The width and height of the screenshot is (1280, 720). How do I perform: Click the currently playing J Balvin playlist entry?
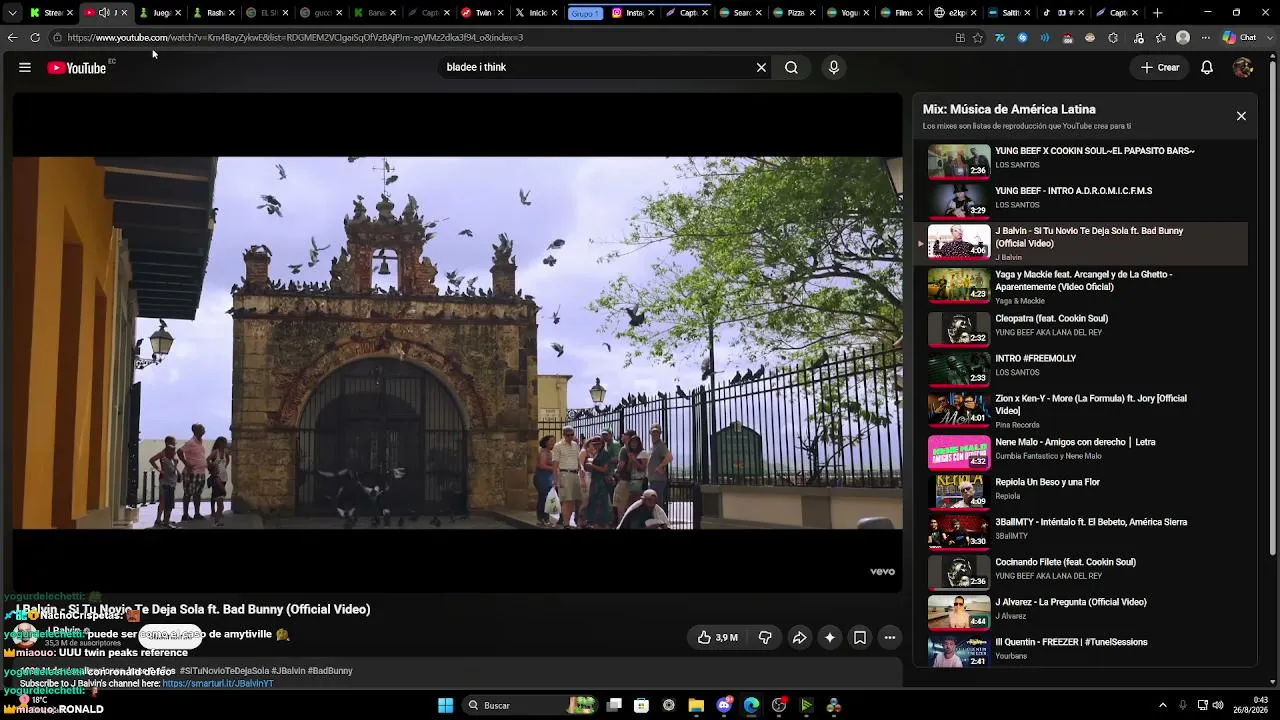tap(1083, 243)
